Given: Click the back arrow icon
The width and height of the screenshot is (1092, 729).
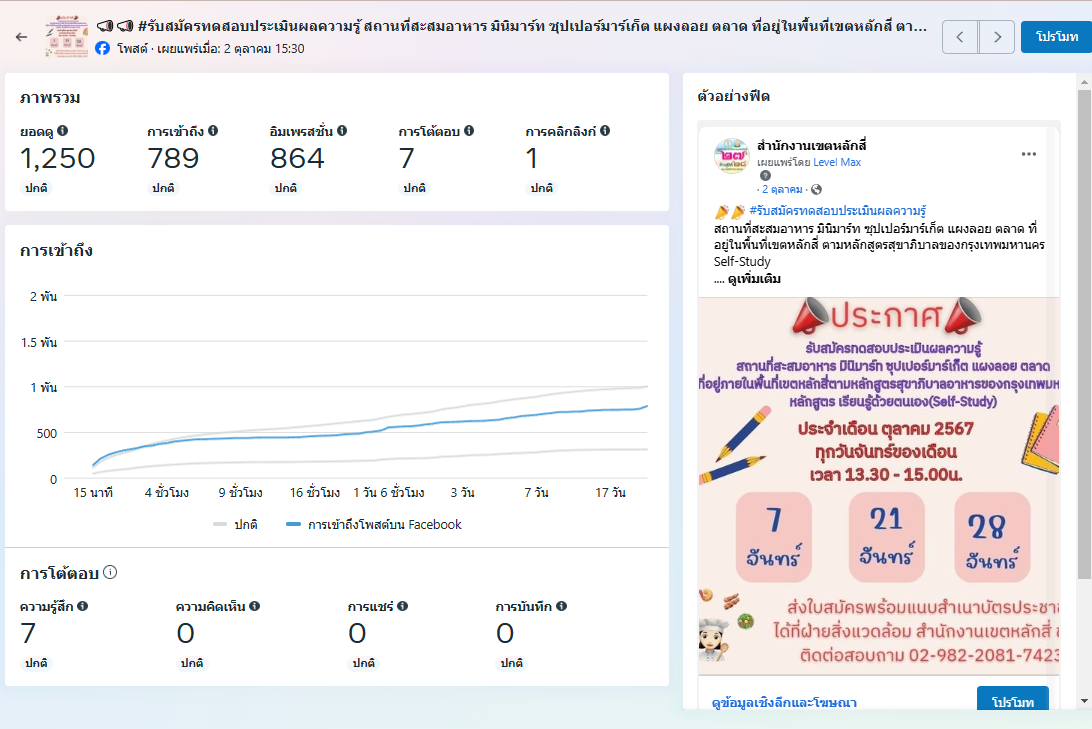Looking at the screenshot, I should tap(22, 37).
